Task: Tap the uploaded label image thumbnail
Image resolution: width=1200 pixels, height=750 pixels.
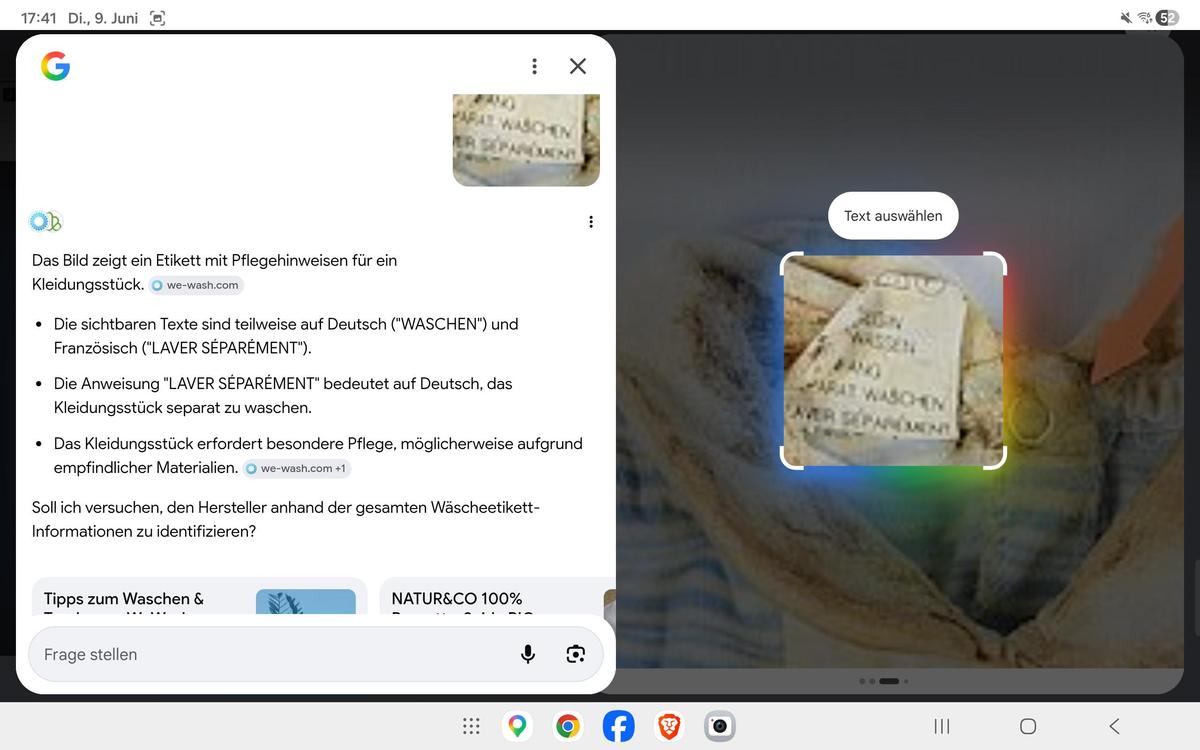Action: (526, 140)
